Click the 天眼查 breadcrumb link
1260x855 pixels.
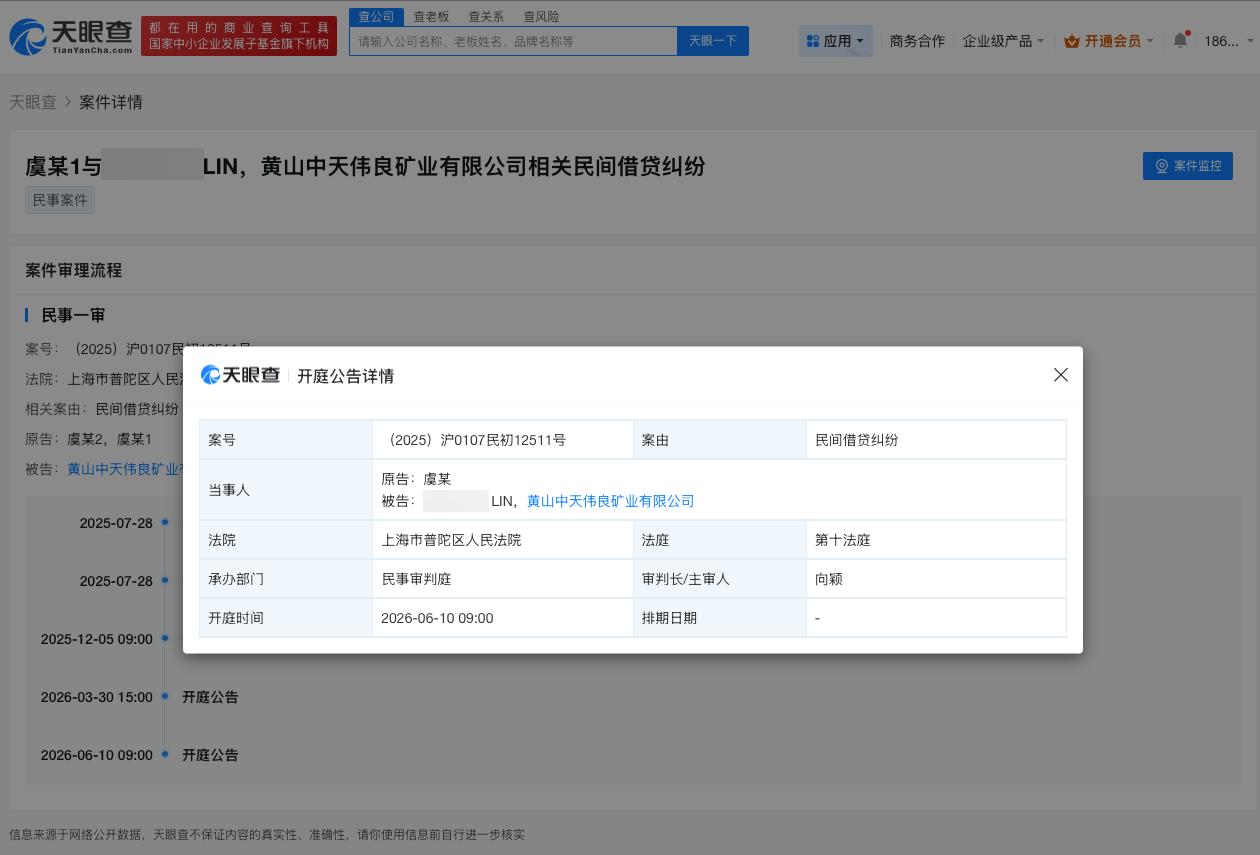[x=33, y=102]
